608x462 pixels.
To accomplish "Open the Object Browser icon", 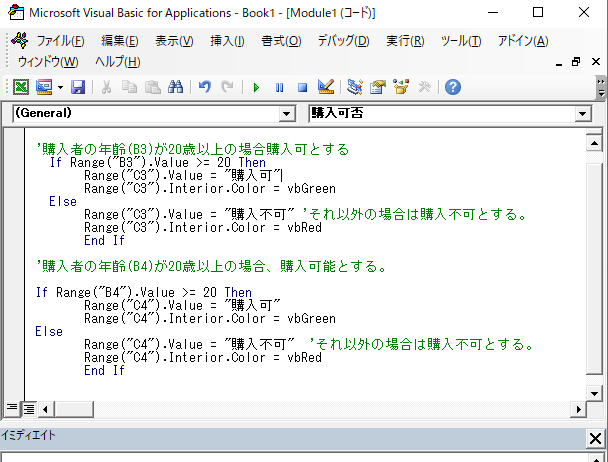I will (401, 87).
